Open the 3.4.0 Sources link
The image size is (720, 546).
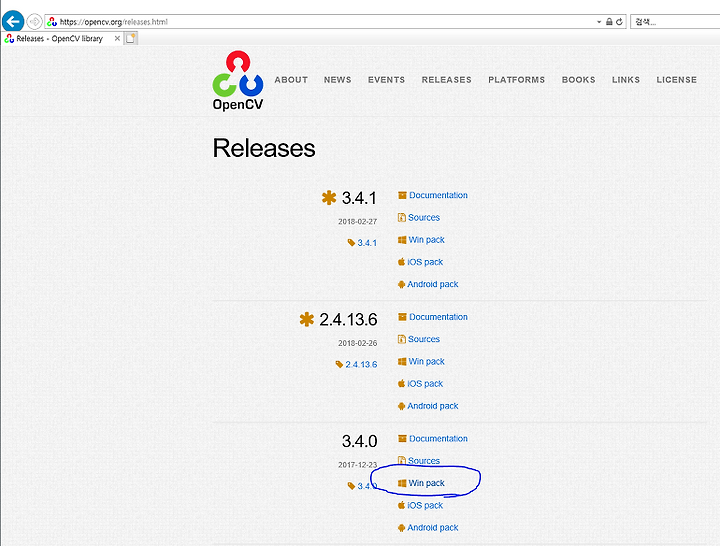coord(424,461)
